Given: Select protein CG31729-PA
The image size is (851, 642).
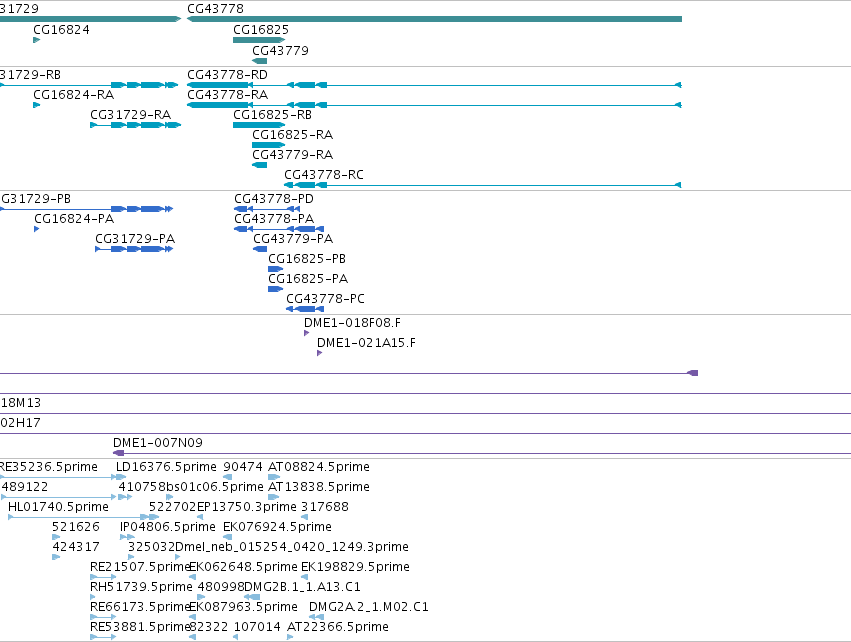Looking at the screenshot, I should tap(134, 249).
